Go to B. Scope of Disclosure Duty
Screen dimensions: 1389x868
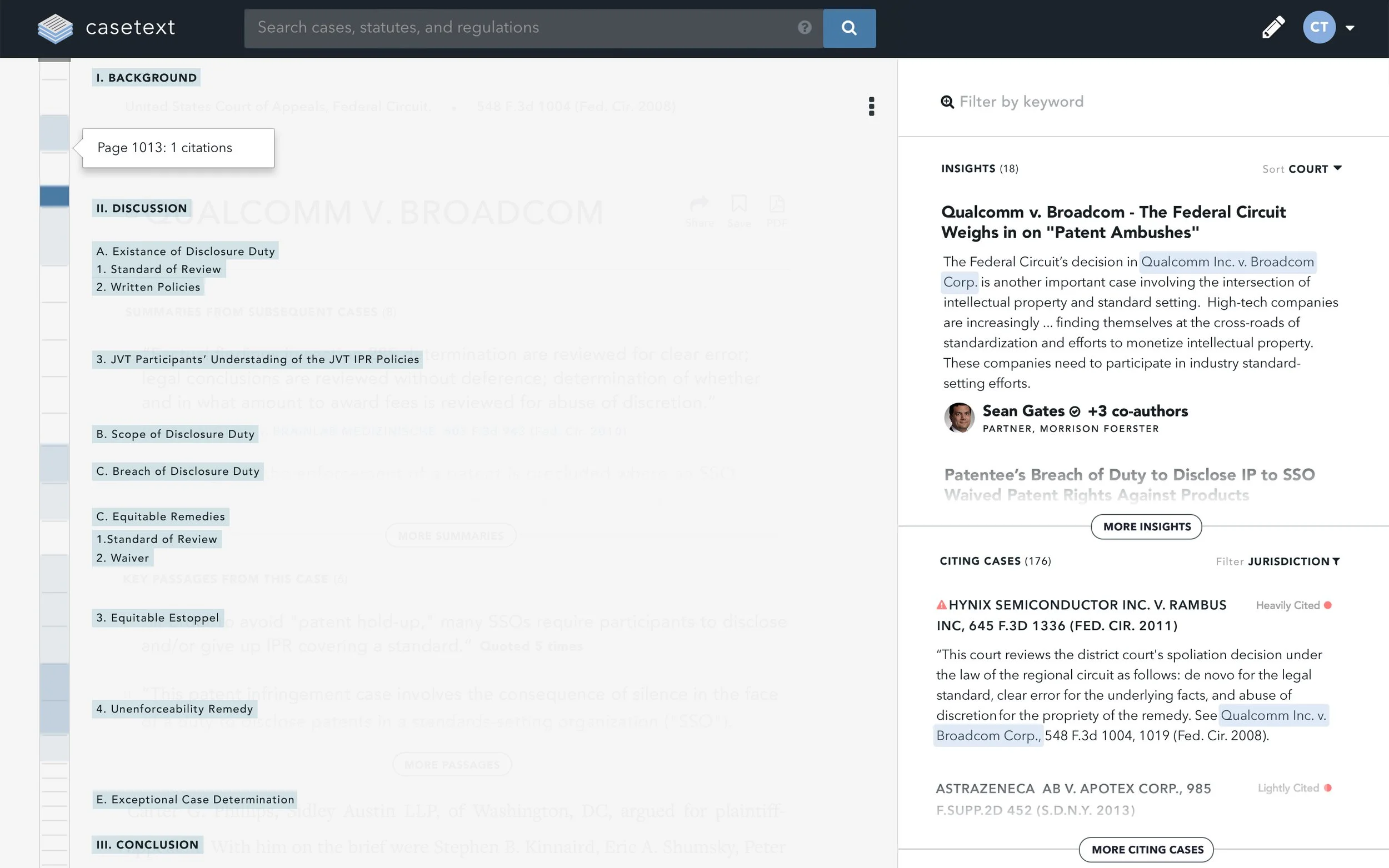point(174,434)
